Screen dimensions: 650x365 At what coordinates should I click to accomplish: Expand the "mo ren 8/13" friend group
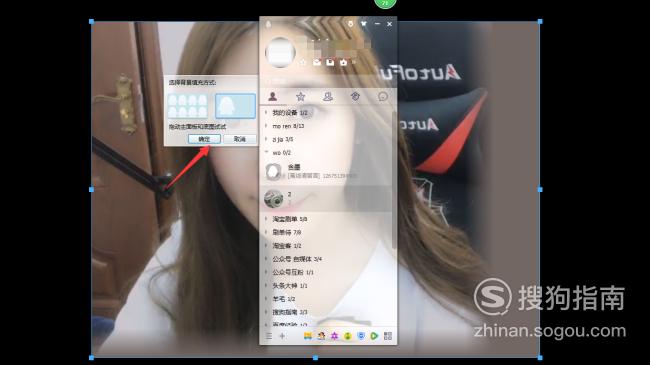click(x=288, y=126)
